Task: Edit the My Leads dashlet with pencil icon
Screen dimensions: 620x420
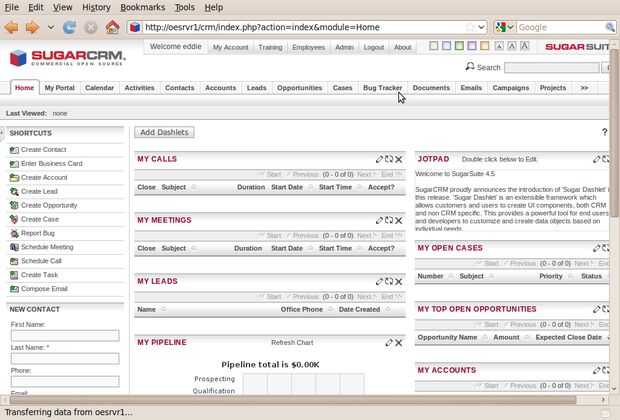Action: (379, 282)
